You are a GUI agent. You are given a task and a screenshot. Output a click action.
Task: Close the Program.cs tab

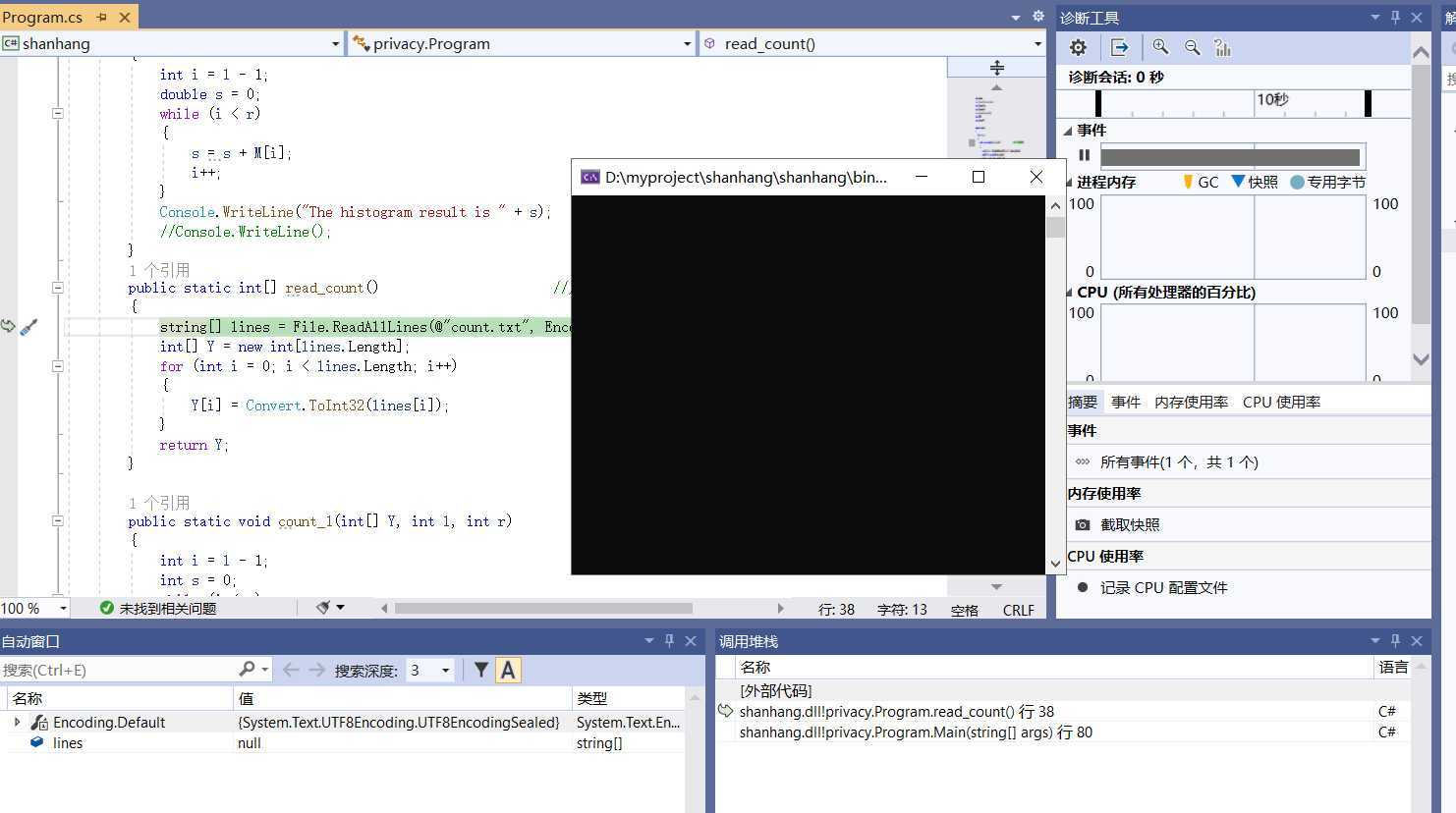tap(125, 17)
